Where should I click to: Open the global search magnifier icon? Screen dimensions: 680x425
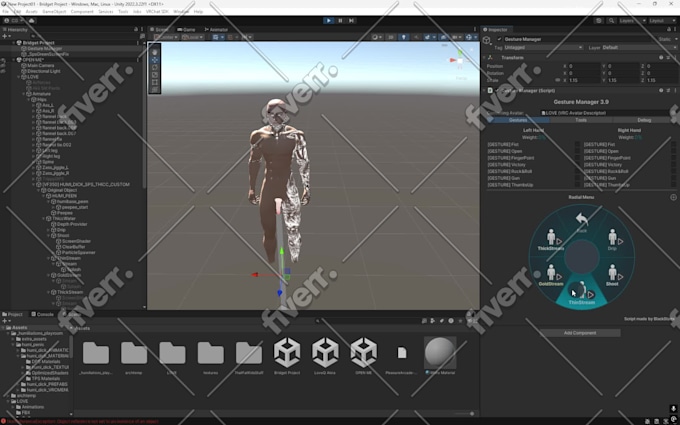[x=611, y=20]
